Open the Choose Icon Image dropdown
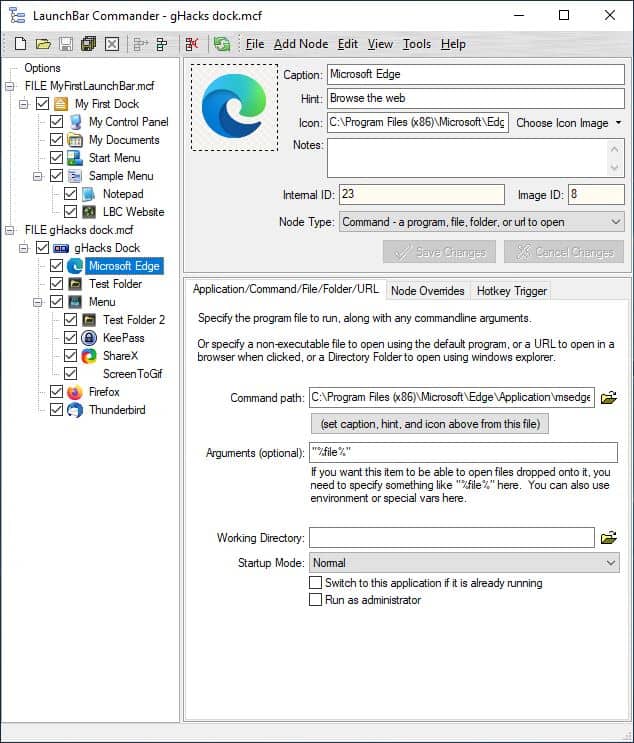634x743 pixels. (569, 123)
